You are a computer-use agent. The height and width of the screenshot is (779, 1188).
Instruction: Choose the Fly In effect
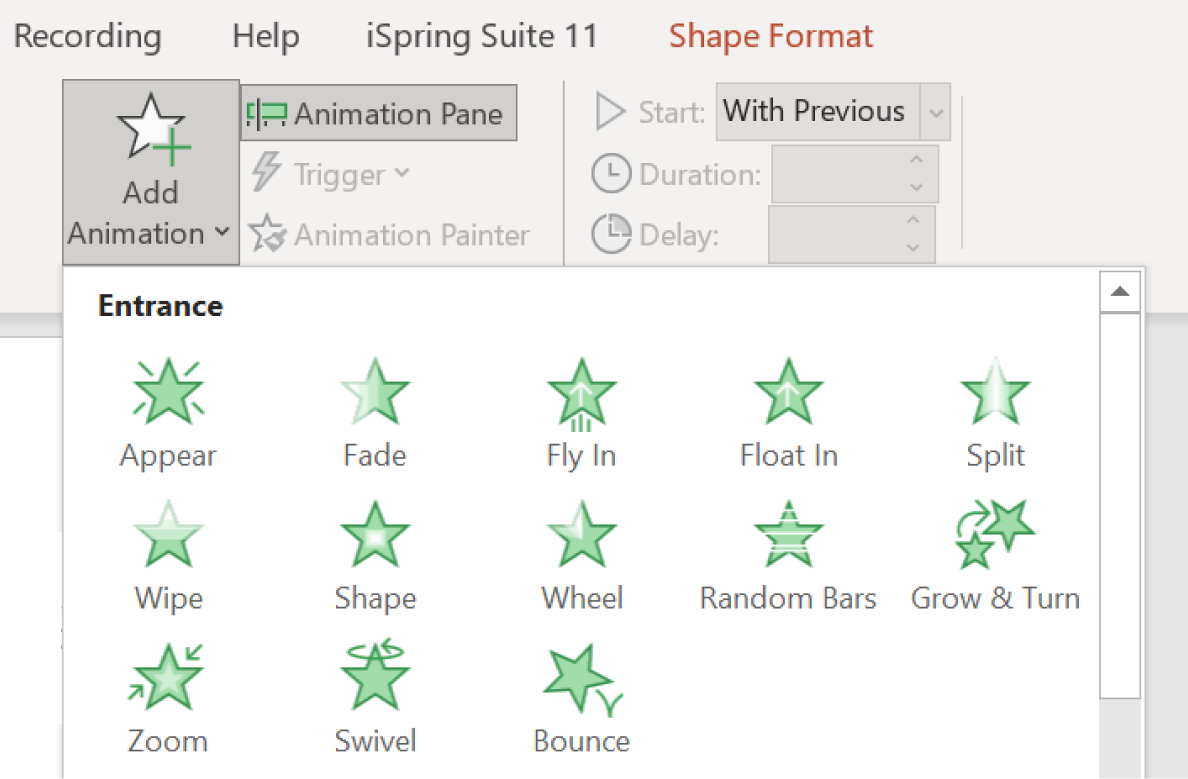581,408
